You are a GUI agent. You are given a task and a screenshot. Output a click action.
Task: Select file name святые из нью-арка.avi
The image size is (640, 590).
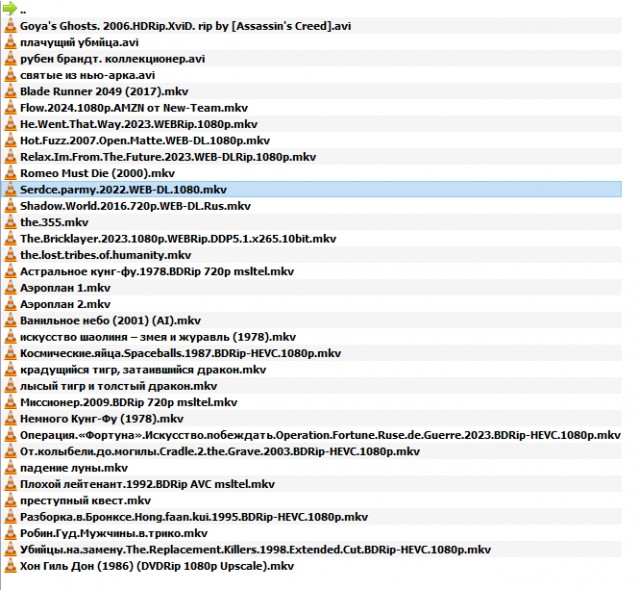87,75
